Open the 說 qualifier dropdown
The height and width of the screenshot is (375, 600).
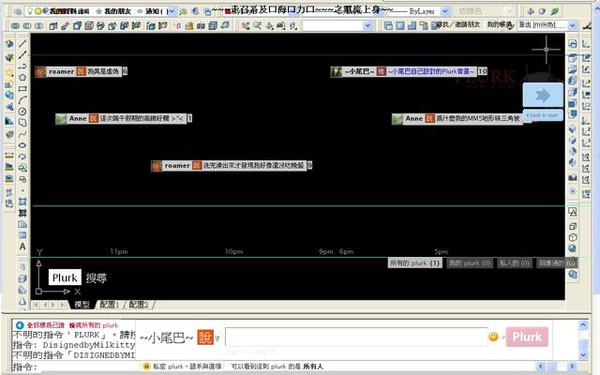point(217,338)
